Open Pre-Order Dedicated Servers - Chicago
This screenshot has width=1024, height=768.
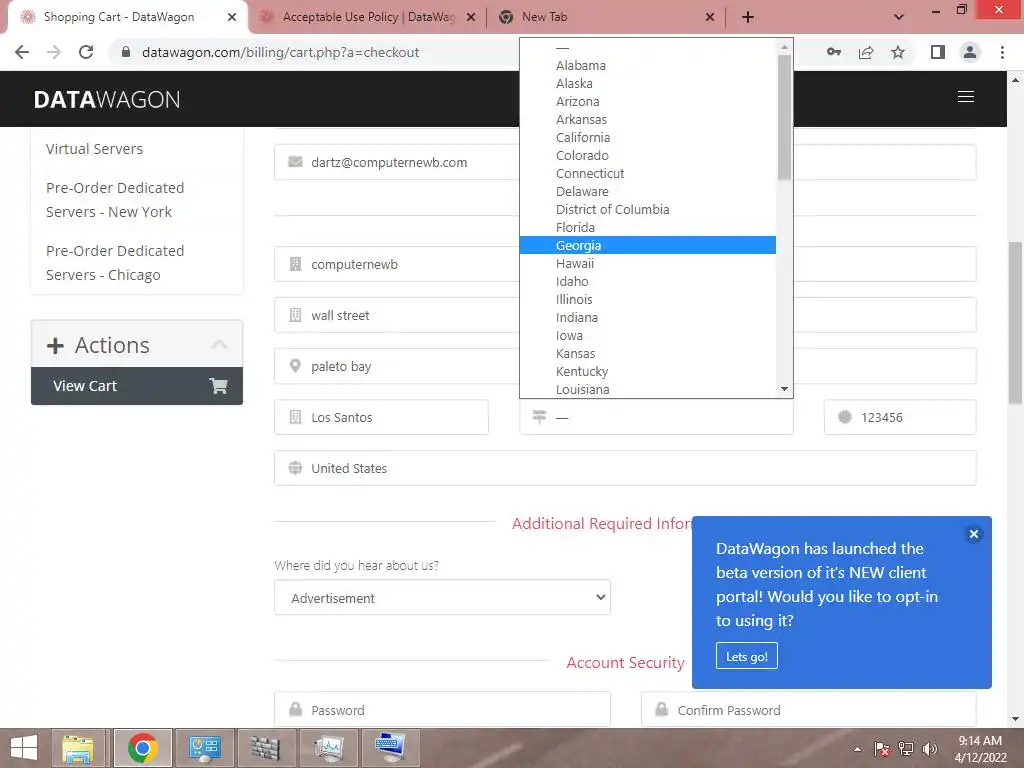[115, 263]
